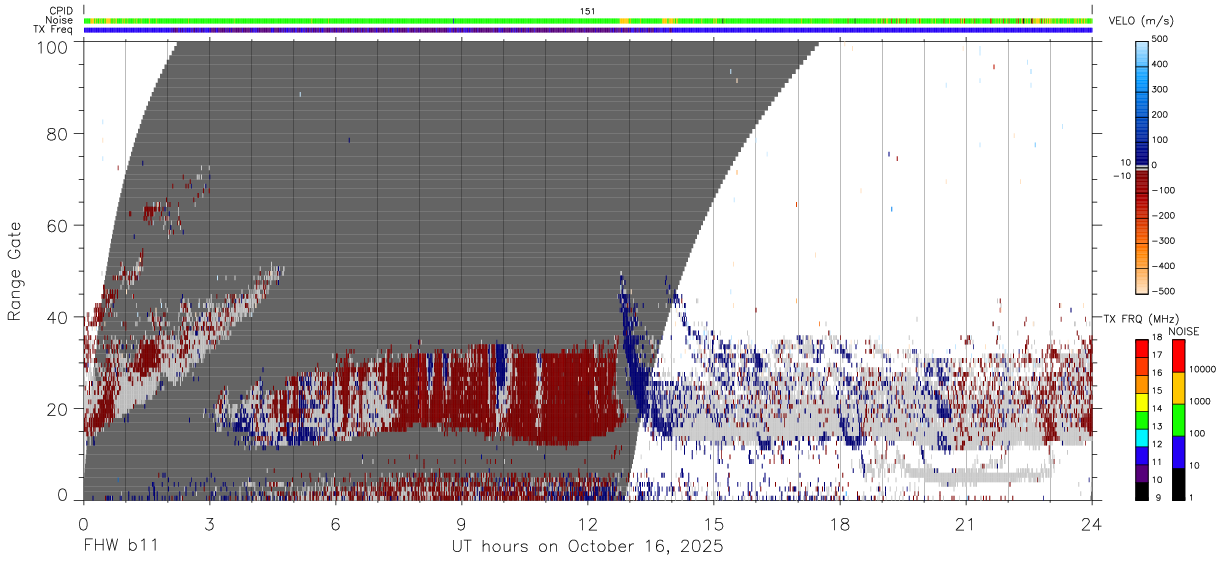Click the TX frequency color scale bar
The height and width of the screenshot is (567, 1228).
[1143, 418]
